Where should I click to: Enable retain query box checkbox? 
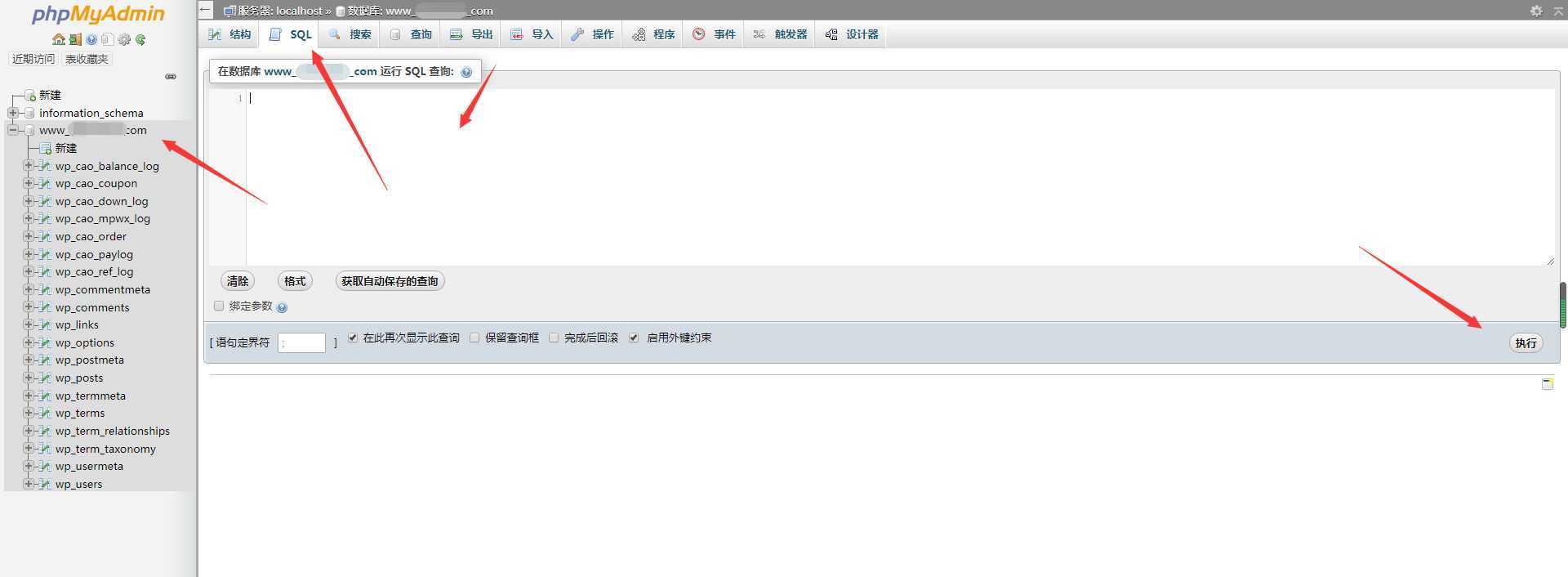coord(474,338)
